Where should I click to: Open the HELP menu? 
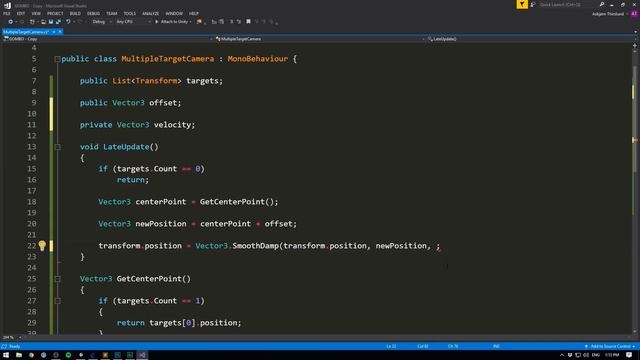(194, 13)
